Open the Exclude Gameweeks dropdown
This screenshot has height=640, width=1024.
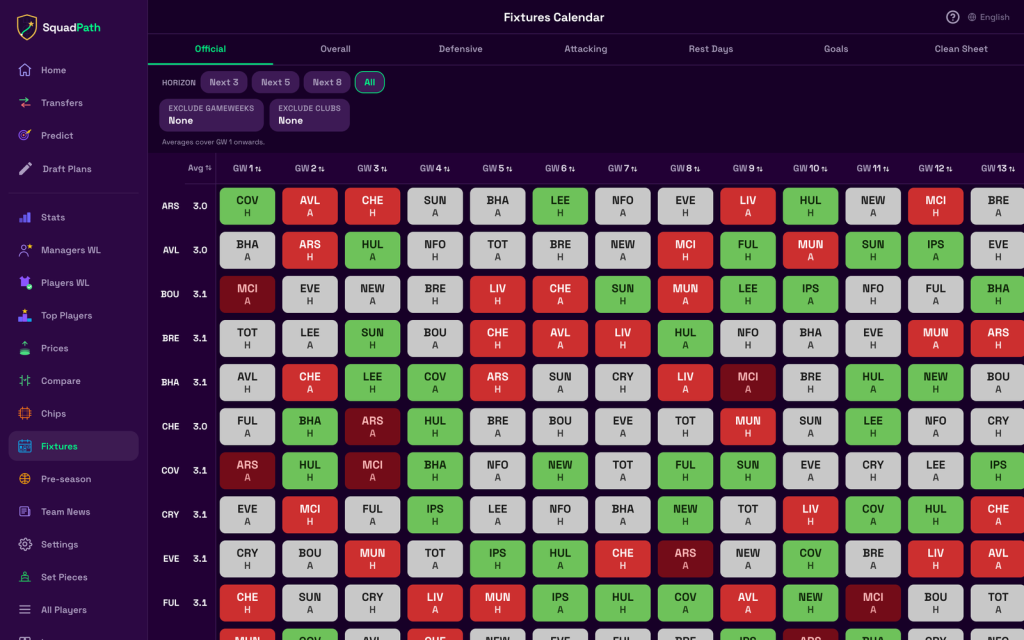(x=212, y=115)
